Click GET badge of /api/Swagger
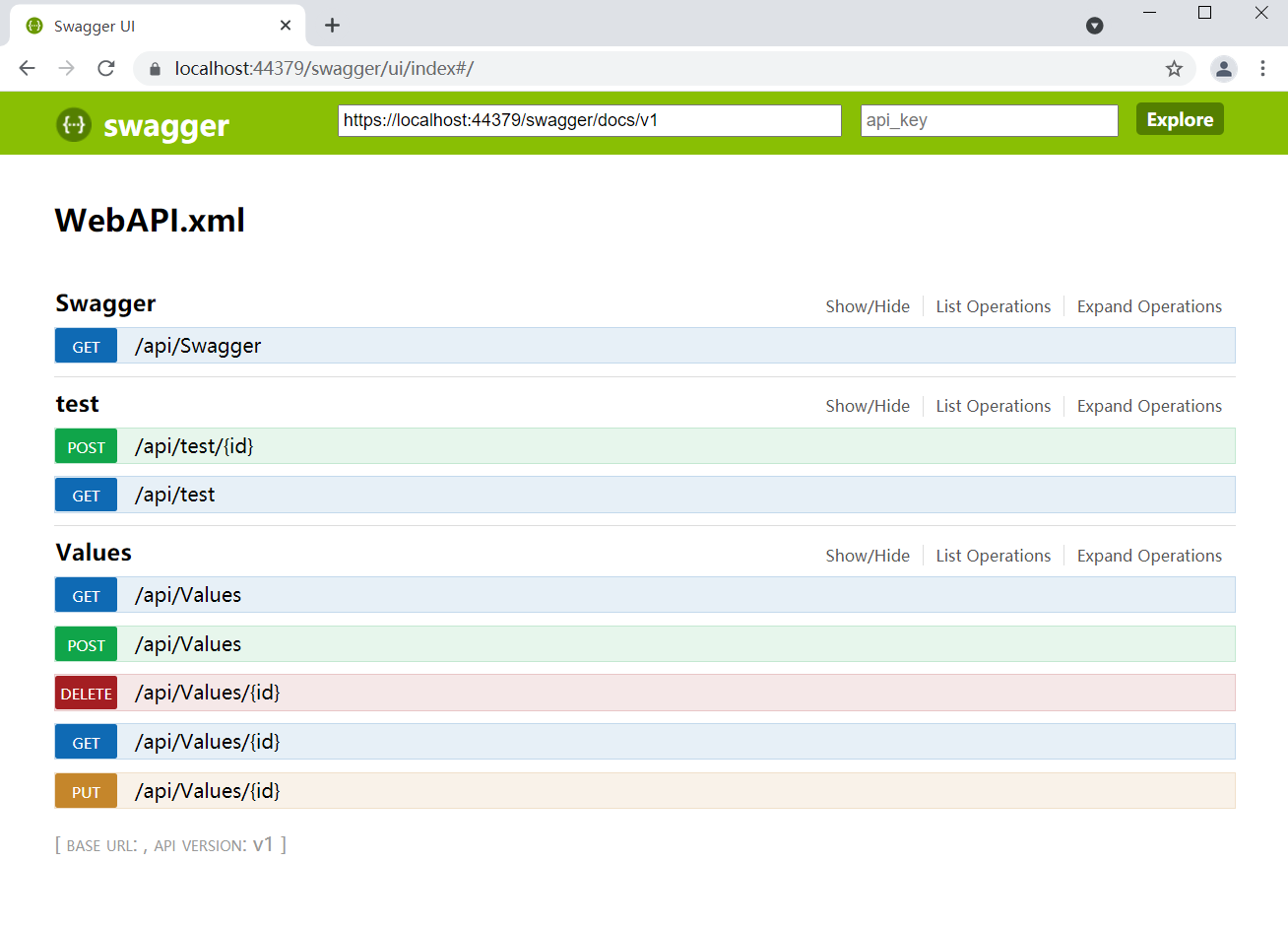 (x=87, y=347)
